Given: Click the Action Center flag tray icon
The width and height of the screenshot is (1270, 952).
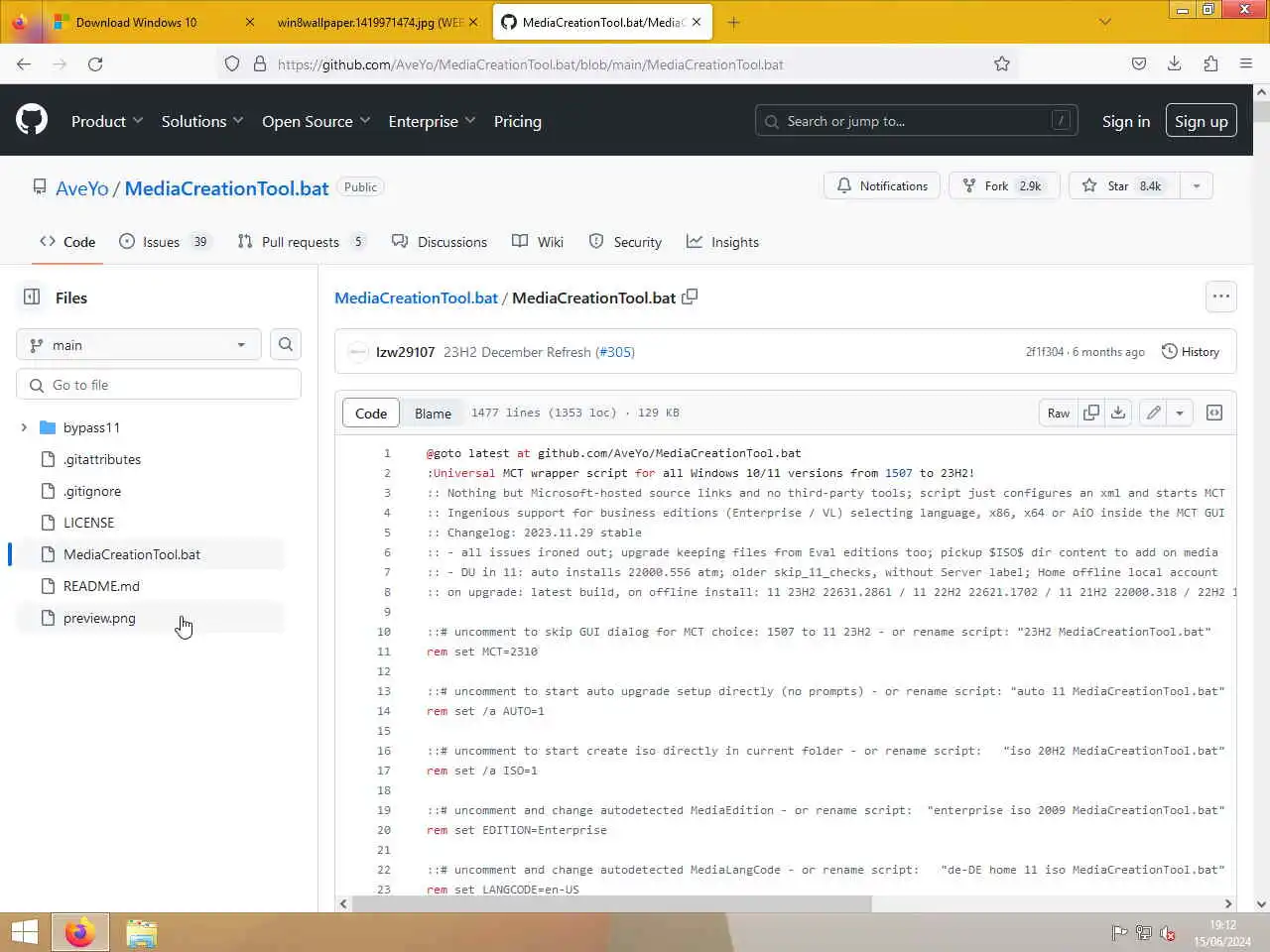Looking at the screenshot, I should click(x=1119, y=933).
